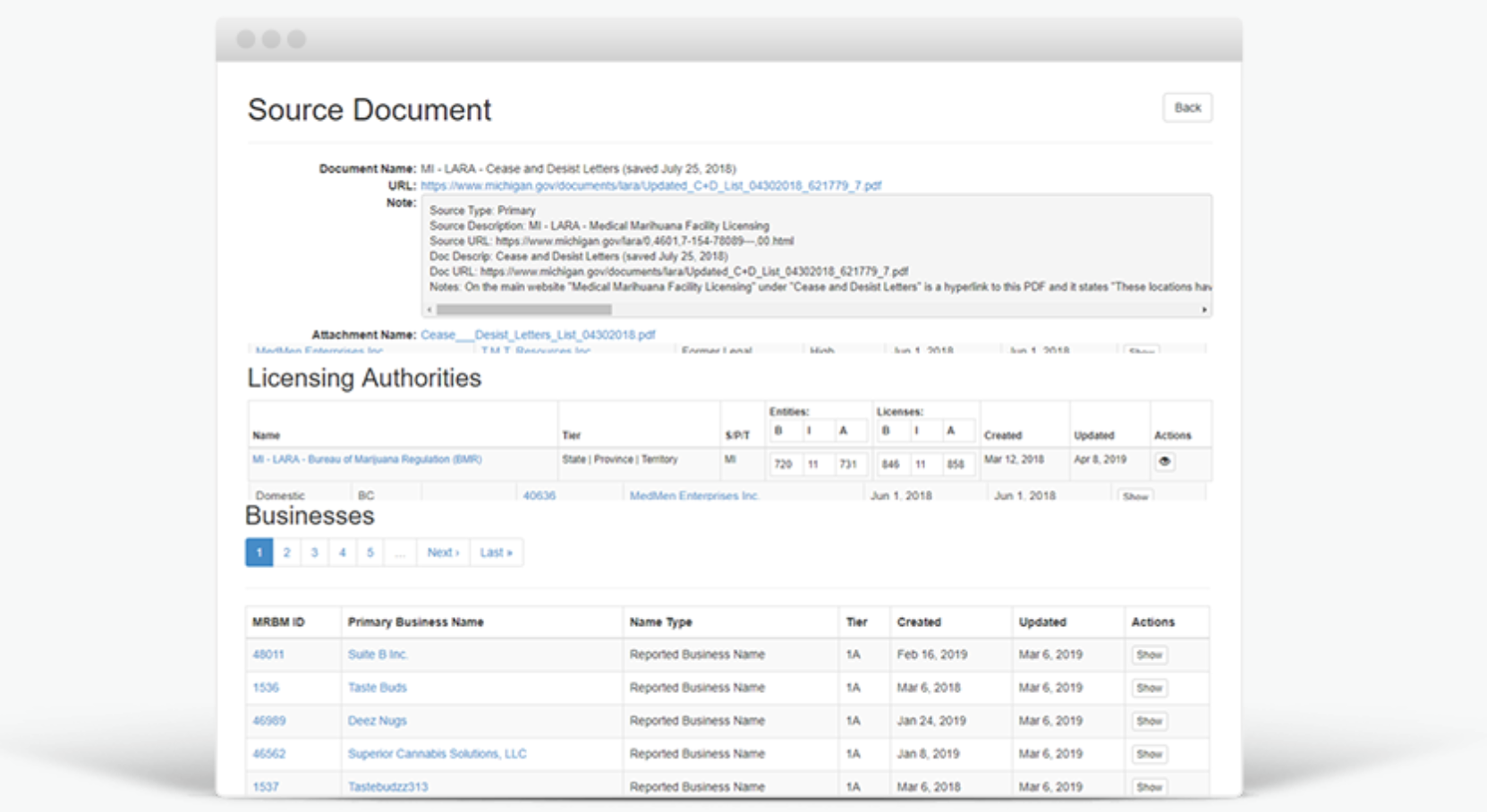Click the left arrow of Note scrollbar
This screenshot has width=1487, height=812.
pyautogui.click(x=429, y=309)
